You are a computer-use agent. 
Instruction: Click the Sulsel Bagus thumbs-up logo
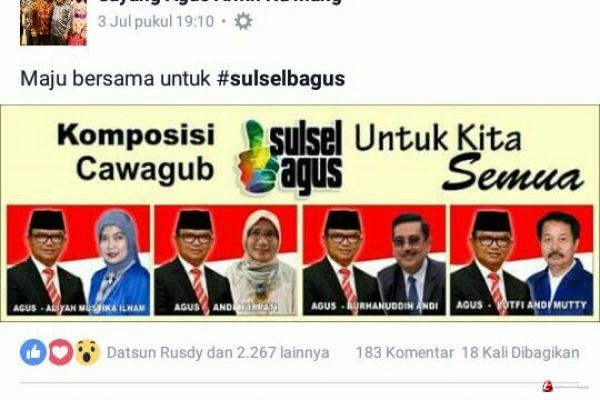tap(290, 157)
